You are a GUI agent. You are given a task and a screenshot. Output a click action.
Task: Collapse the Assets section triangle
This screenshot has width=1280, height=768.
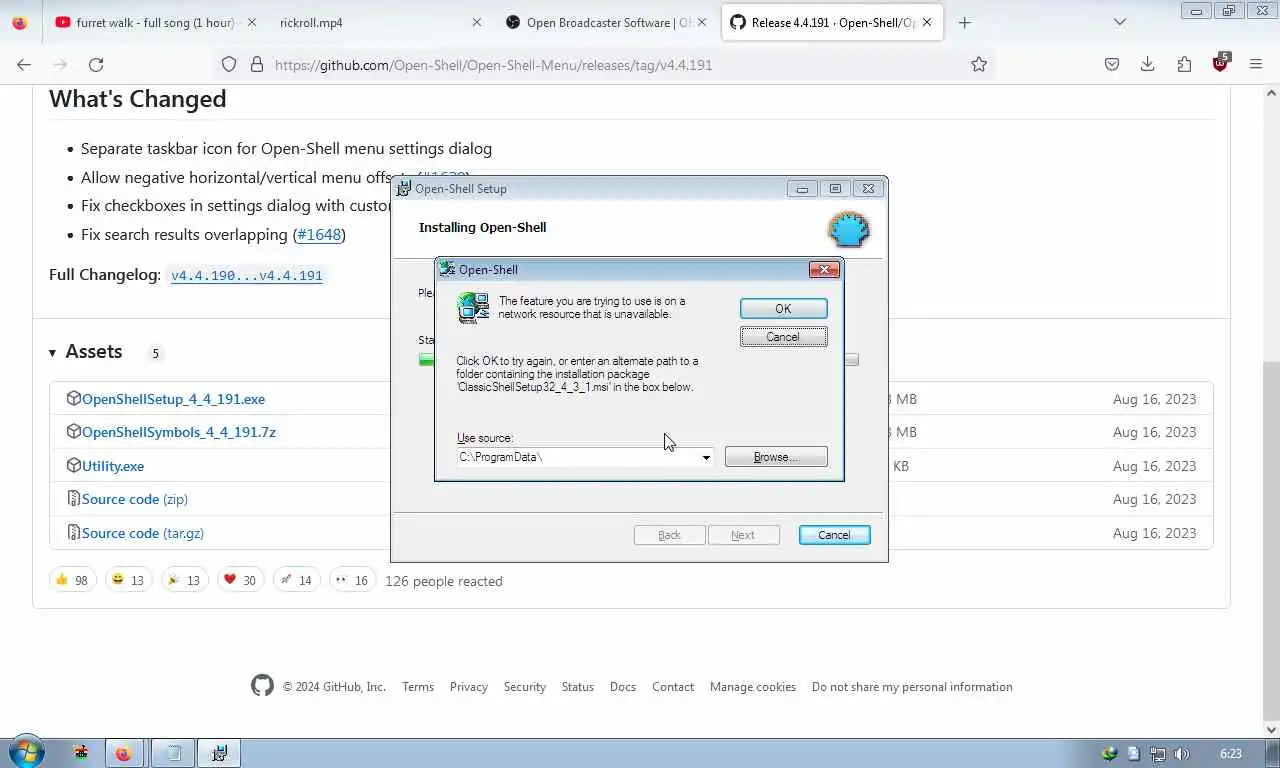pos(52,352)
